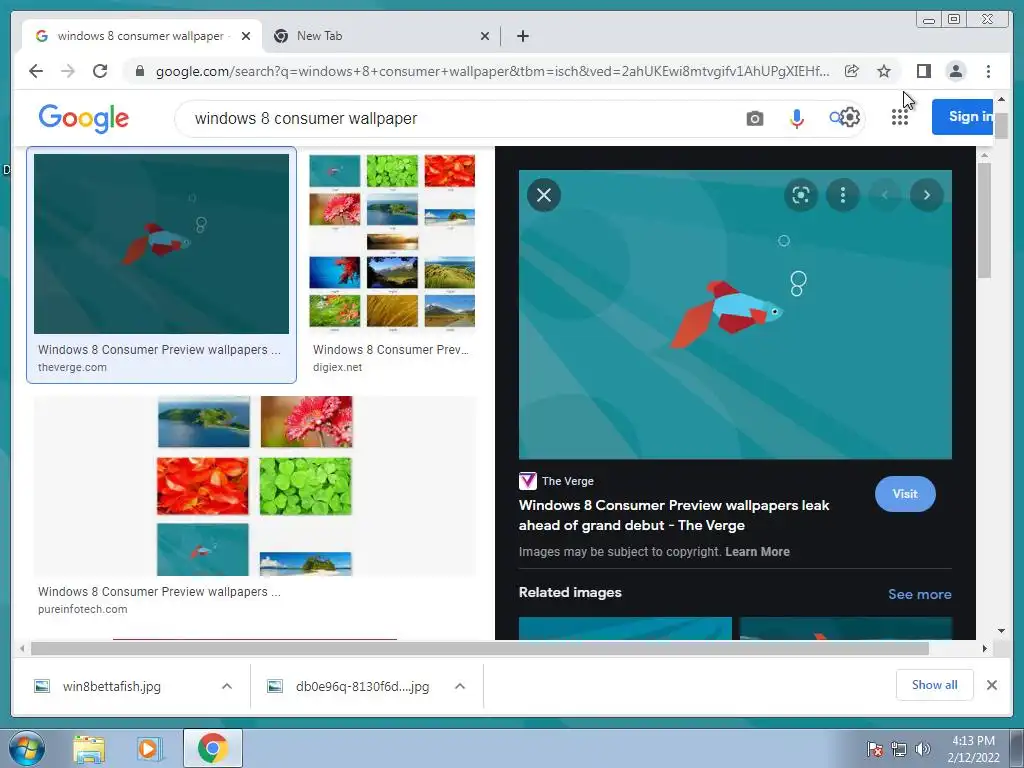Click the Chrome taskbar icon
Screen dimensions: 1024x768
[x=212, y=748]
